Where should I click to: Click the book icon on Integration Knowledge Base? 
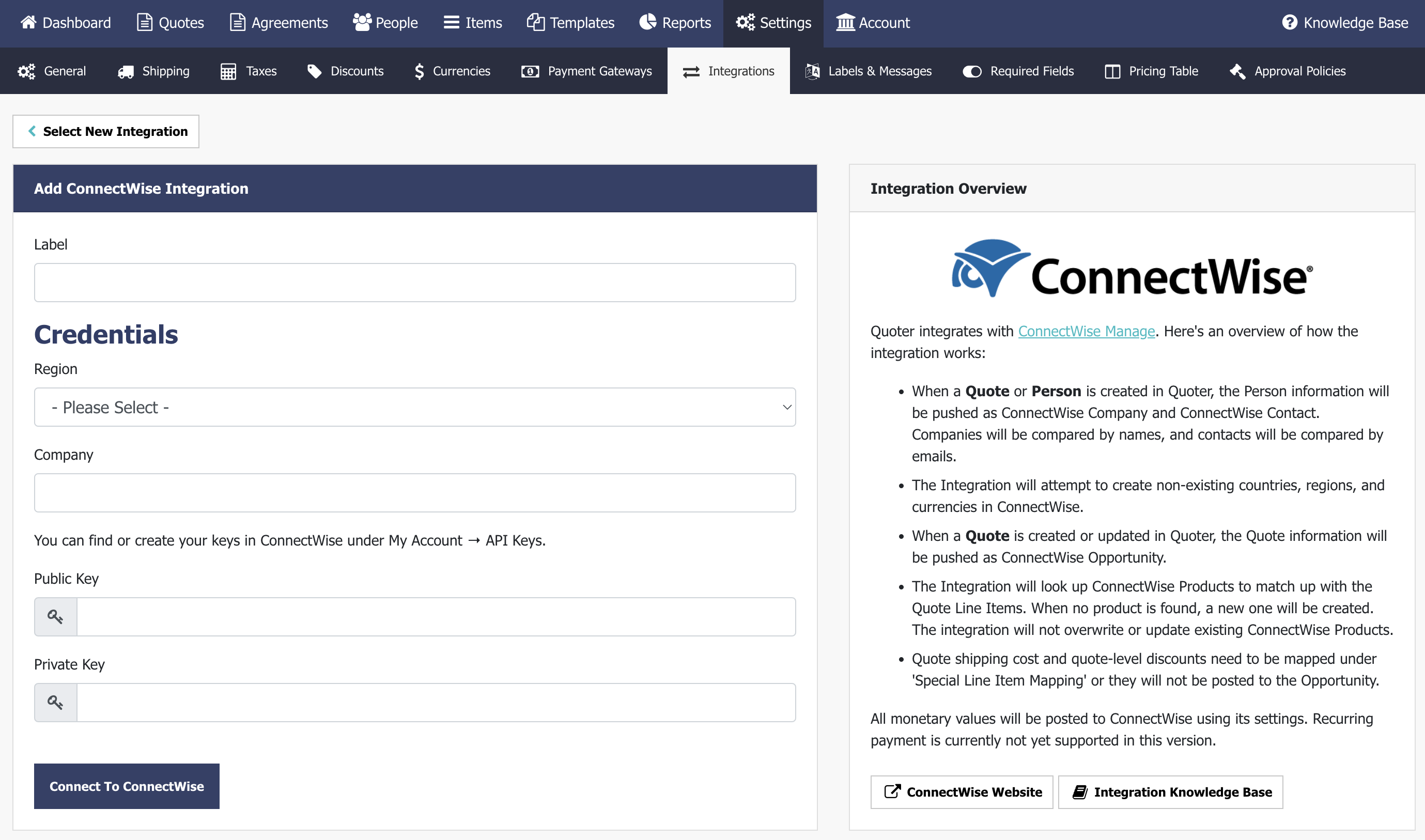pos(1080,791)
